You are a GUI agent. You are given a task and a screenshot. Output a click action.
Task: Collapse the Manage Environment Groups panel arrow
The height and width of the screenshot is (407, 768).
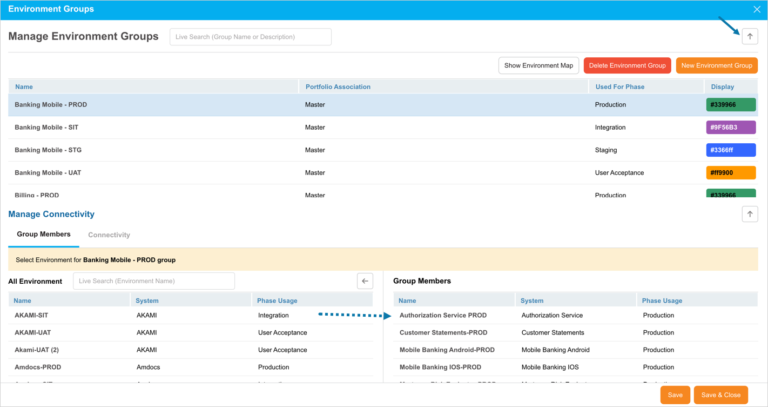point(749,36)
